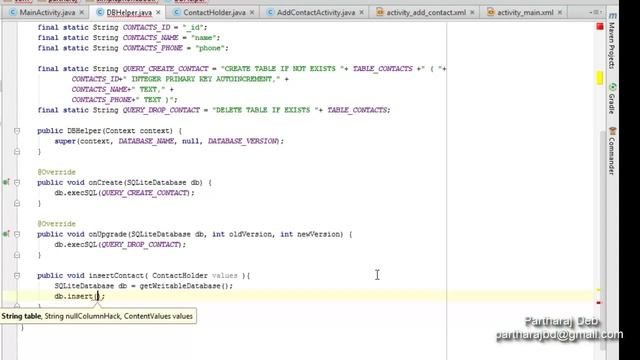Close the MainActivity.java tab
The height and width of the screenshot is (360, 640).
[x=82, y=12]
